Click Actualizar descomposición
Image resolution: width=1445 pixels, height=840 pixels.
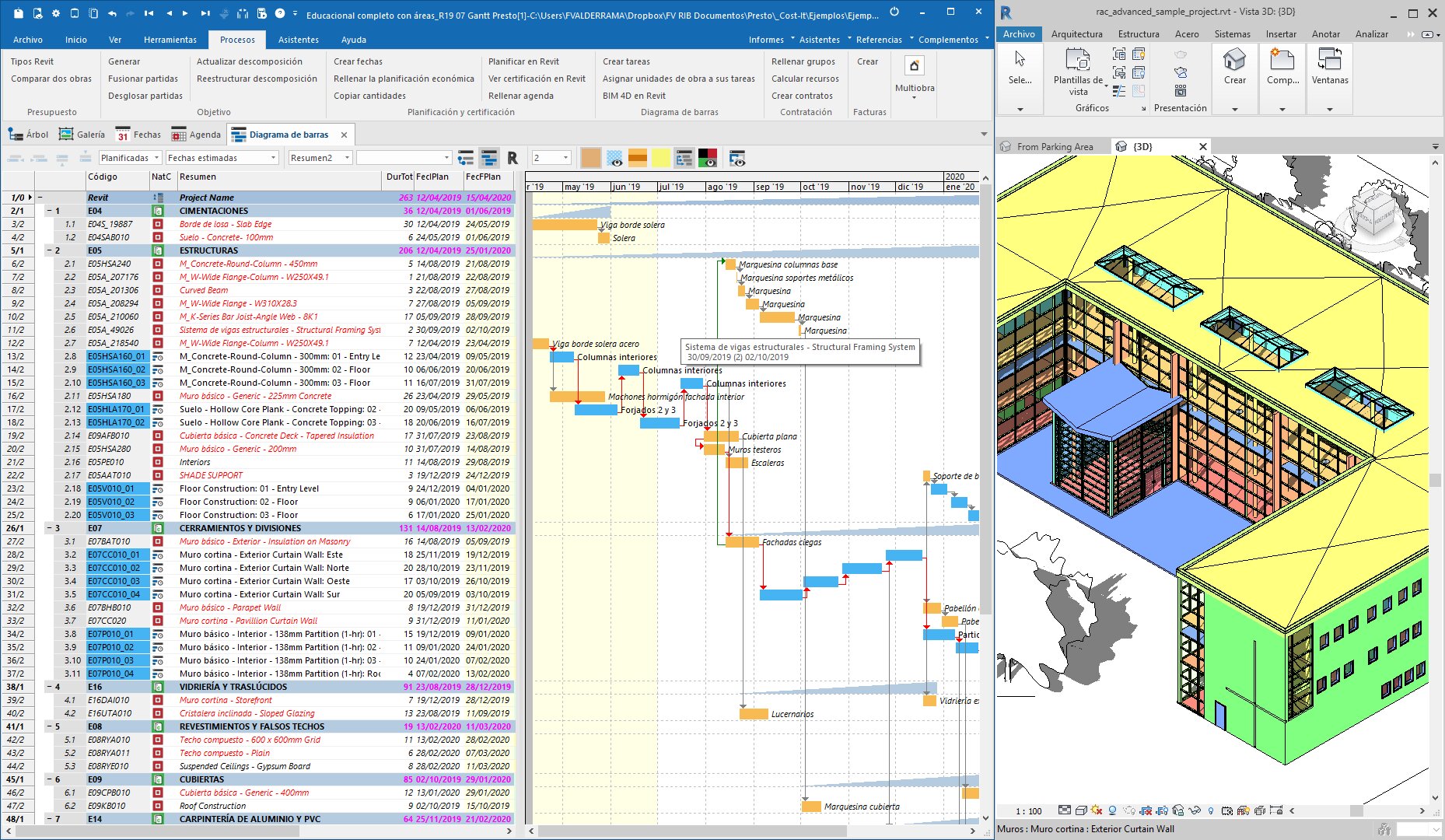249,61
